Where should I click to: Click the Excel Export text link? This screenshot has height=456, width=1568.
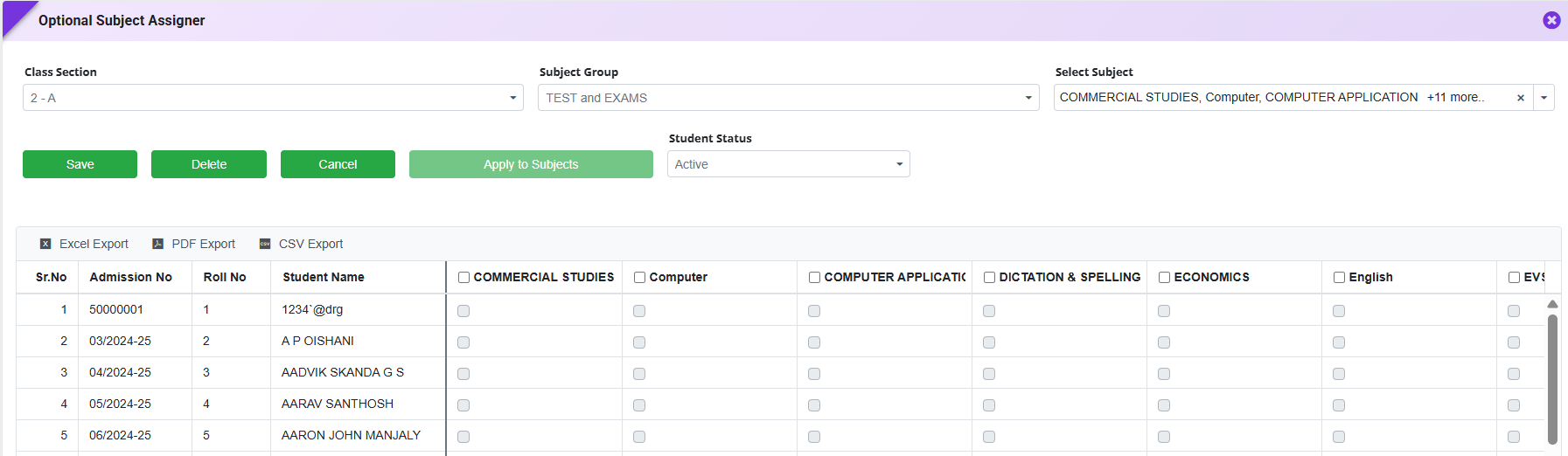click(x=94, y=244)
